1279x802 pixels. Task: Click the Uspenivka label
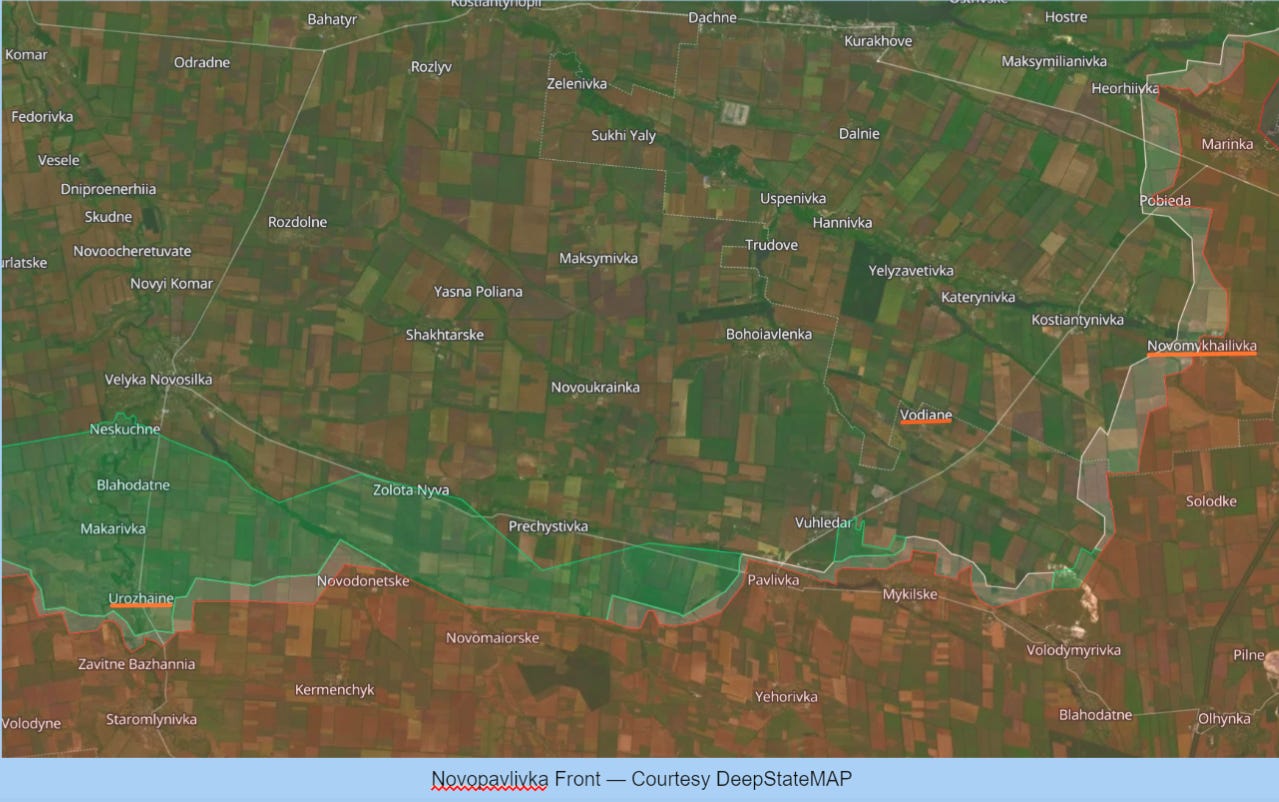pos(792,198)
